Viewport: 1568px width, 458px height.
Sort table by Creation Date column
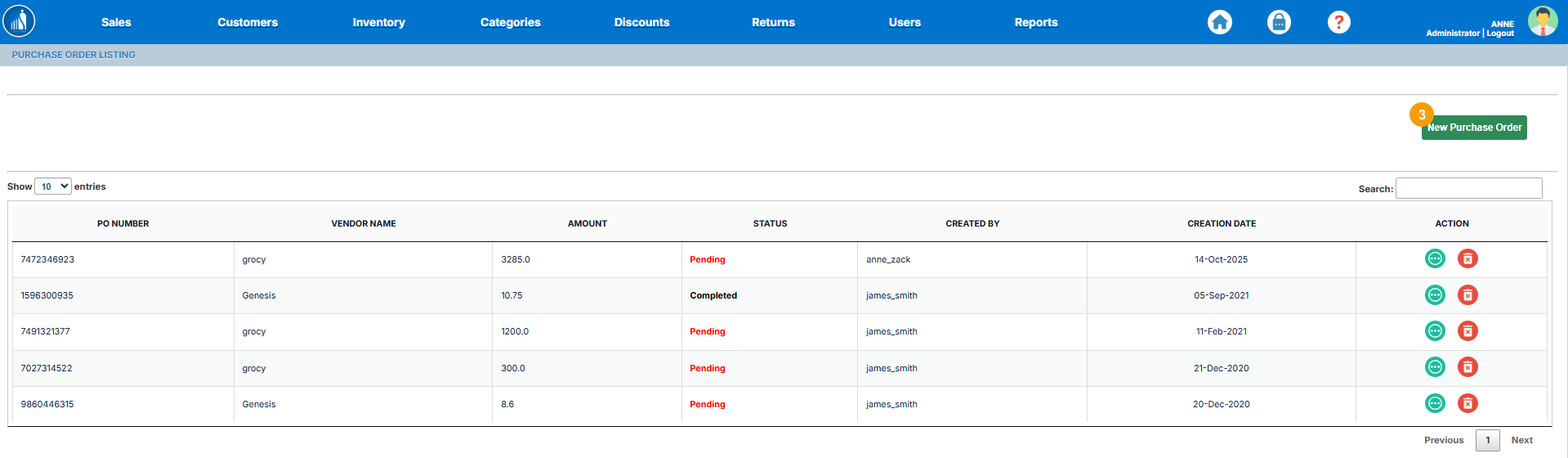tap(1221, 223)
